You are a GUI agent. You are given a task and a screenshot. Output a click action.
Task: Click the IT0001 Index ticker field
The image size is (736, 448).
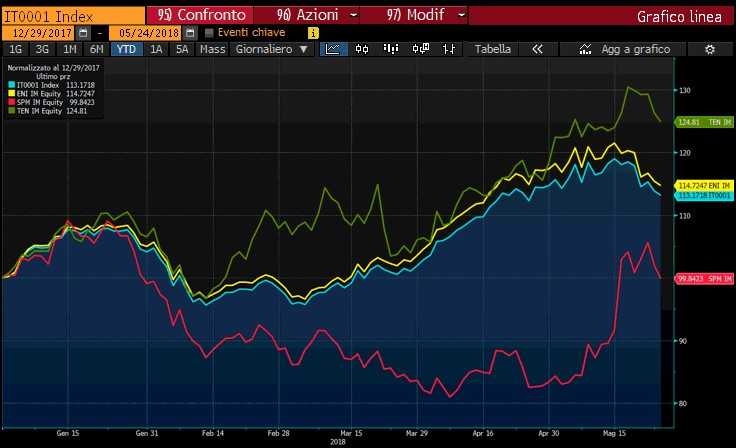coord(73,16)
